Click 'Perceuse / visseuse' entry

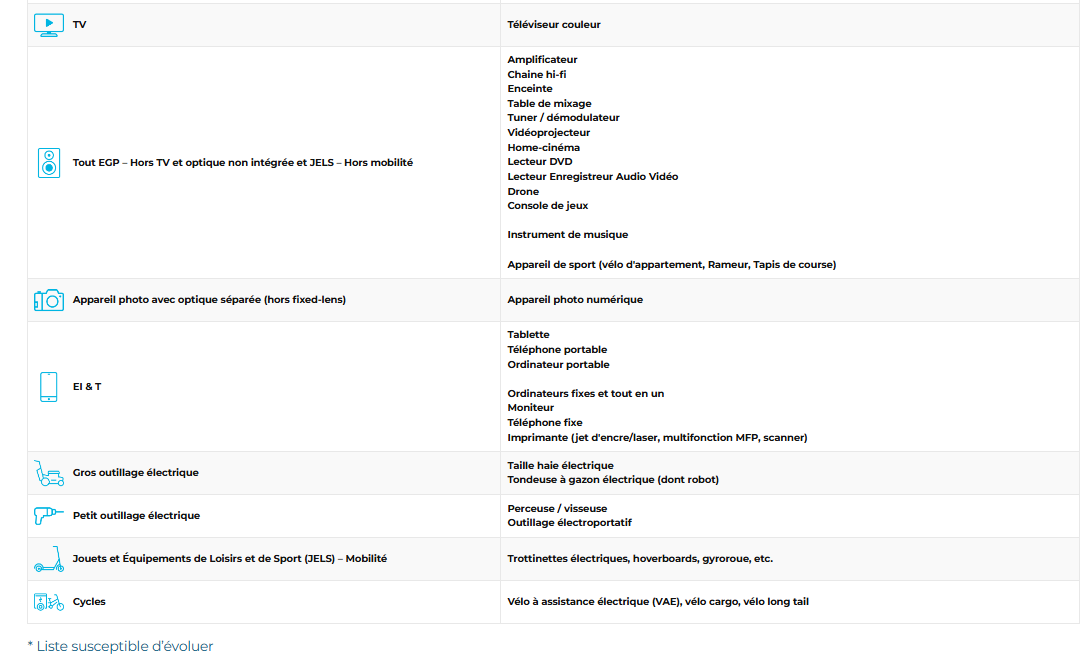pyautogui.click(x=557, y=509)
